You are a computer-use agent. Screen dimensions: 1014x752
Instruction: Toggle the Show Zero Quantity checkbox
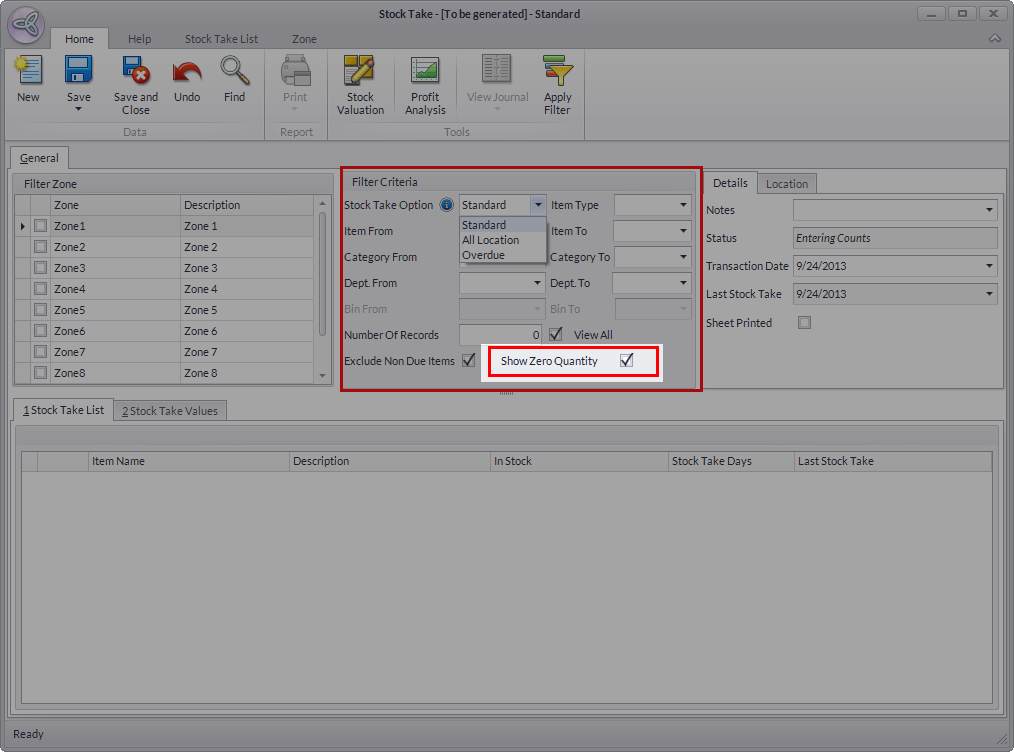(626, 361)
